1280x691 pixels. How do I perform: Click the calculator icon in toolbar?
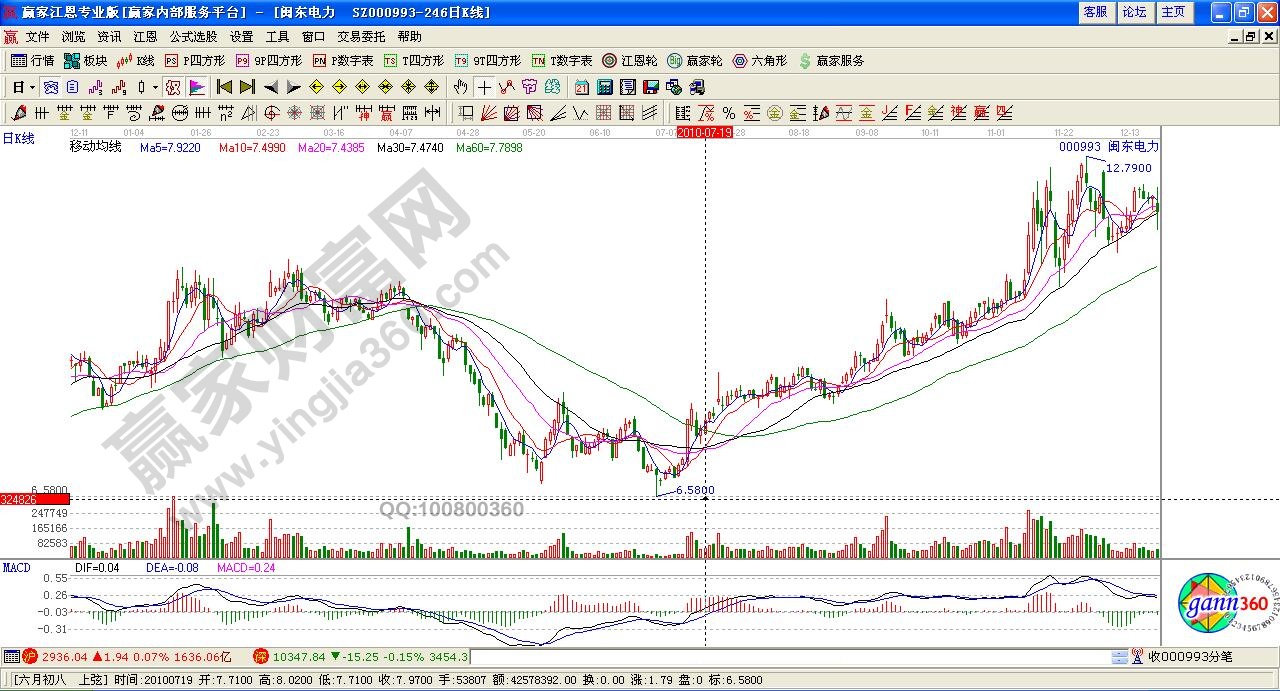(604, 87)
